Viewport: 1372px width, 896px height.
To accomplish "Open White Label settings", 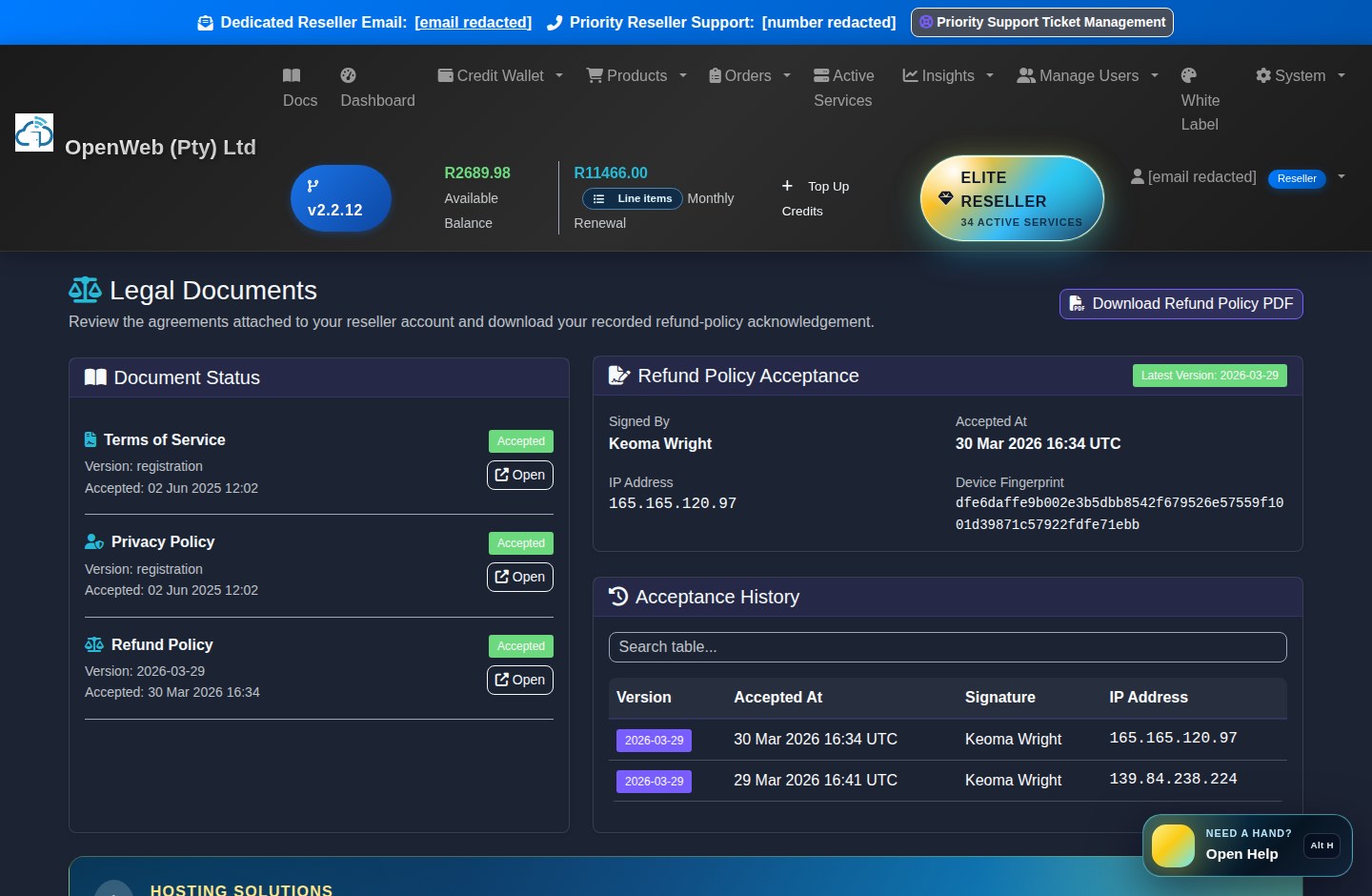I will click(x=1200, y=100).
